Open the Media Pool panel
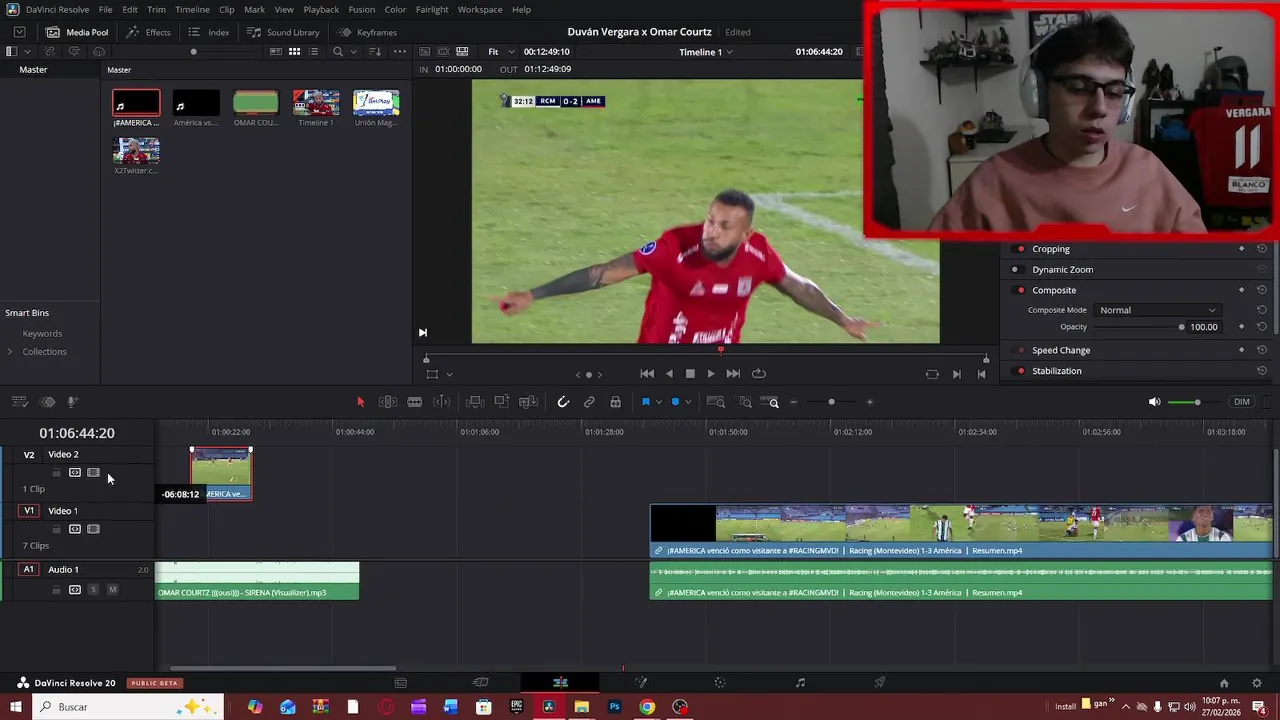The width and height of the screenshot is (1280, 720). [x=77, y=32]
